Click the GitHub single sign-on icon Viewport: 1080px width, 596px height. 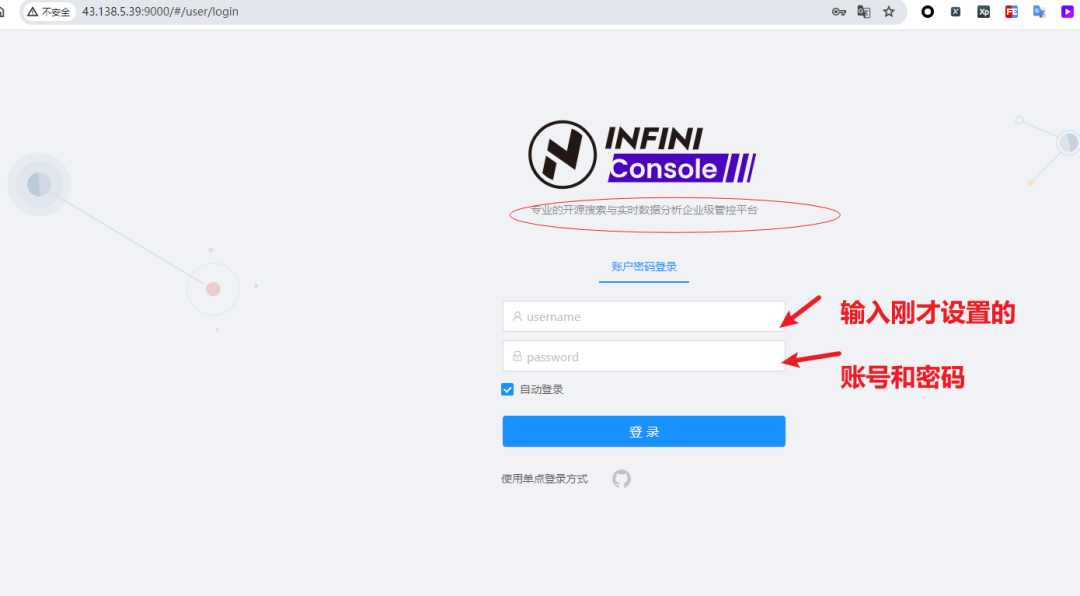coord(621,479)
